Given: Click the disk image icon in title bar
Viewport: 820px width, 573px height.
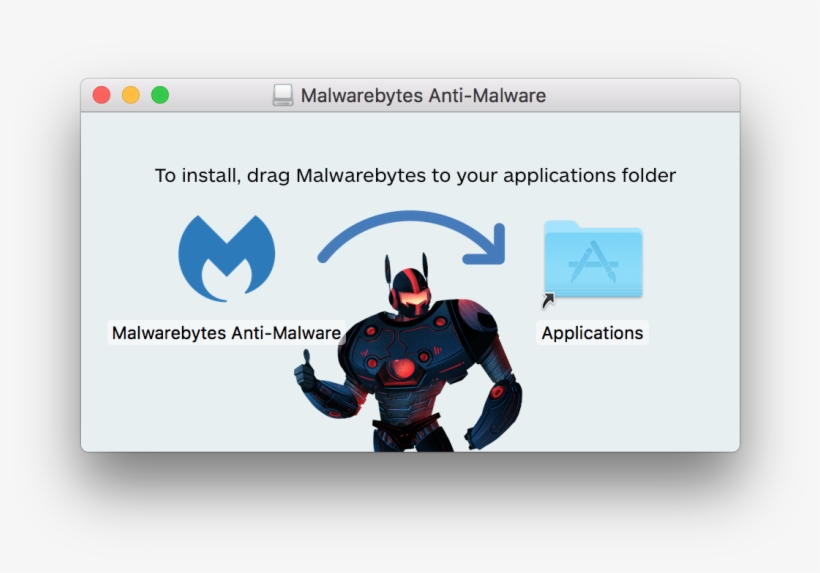Looking at the screenshot, I should pyautogui.click(x=283, y=95).
